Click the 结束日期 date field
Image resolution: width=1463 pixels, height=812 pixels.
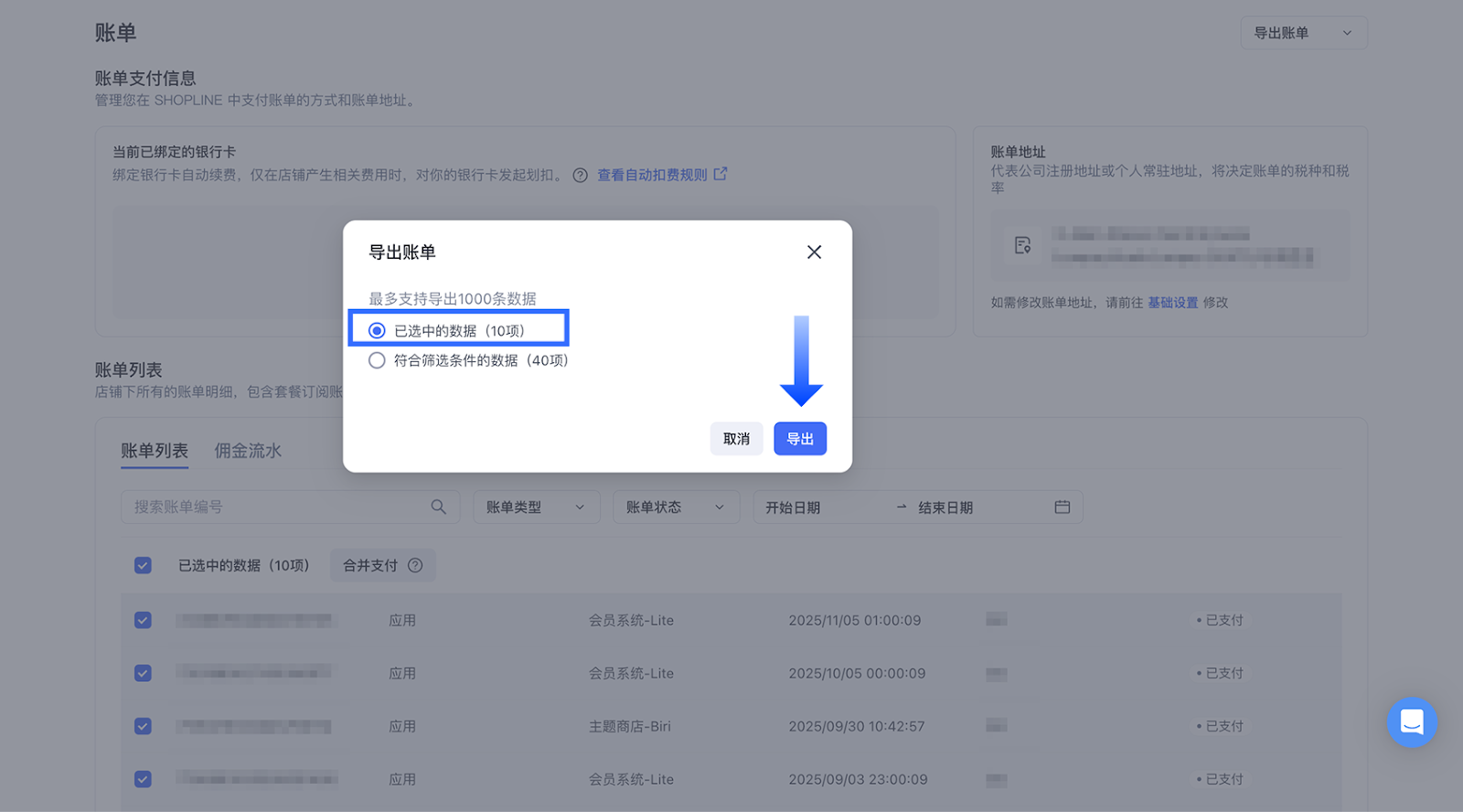[945, 507]
